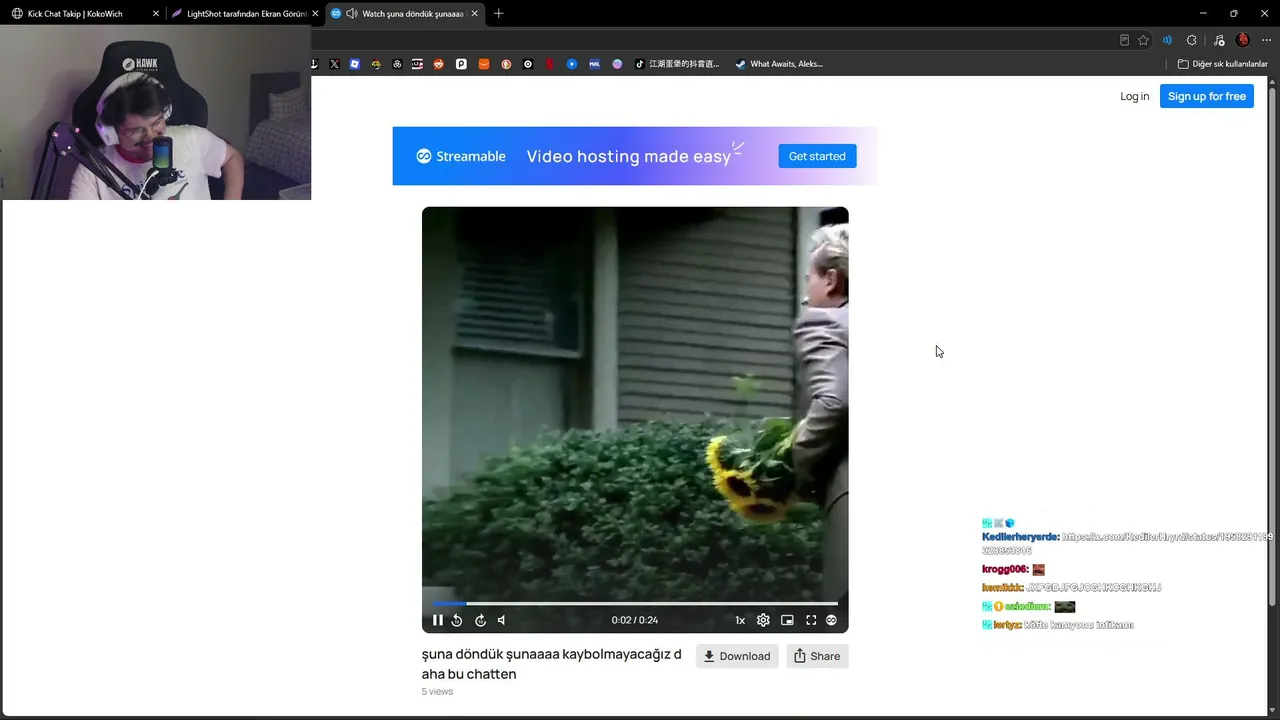Open the Reddit bookmark
The image size is (1280, 720).
pos(438,64)
